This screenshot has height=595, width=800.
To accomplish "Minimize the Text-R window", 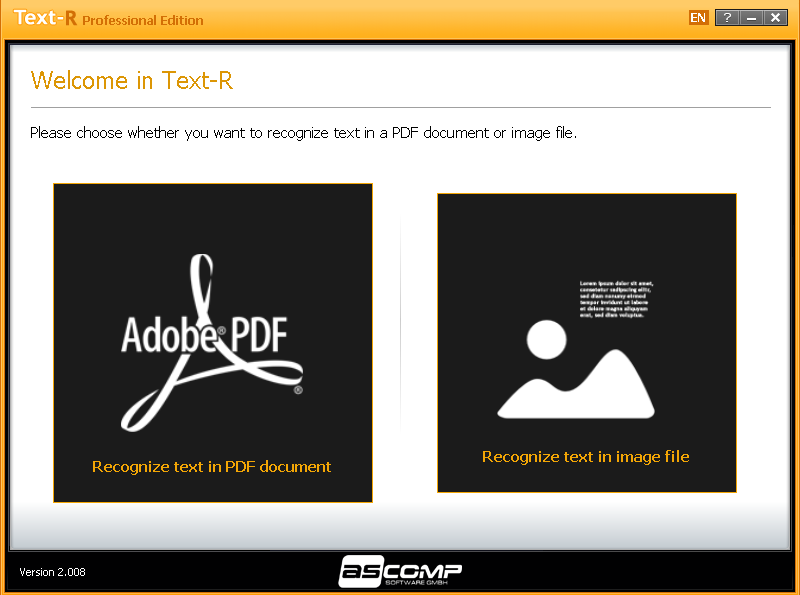I will pyautogui.click(x=751, y=18).
